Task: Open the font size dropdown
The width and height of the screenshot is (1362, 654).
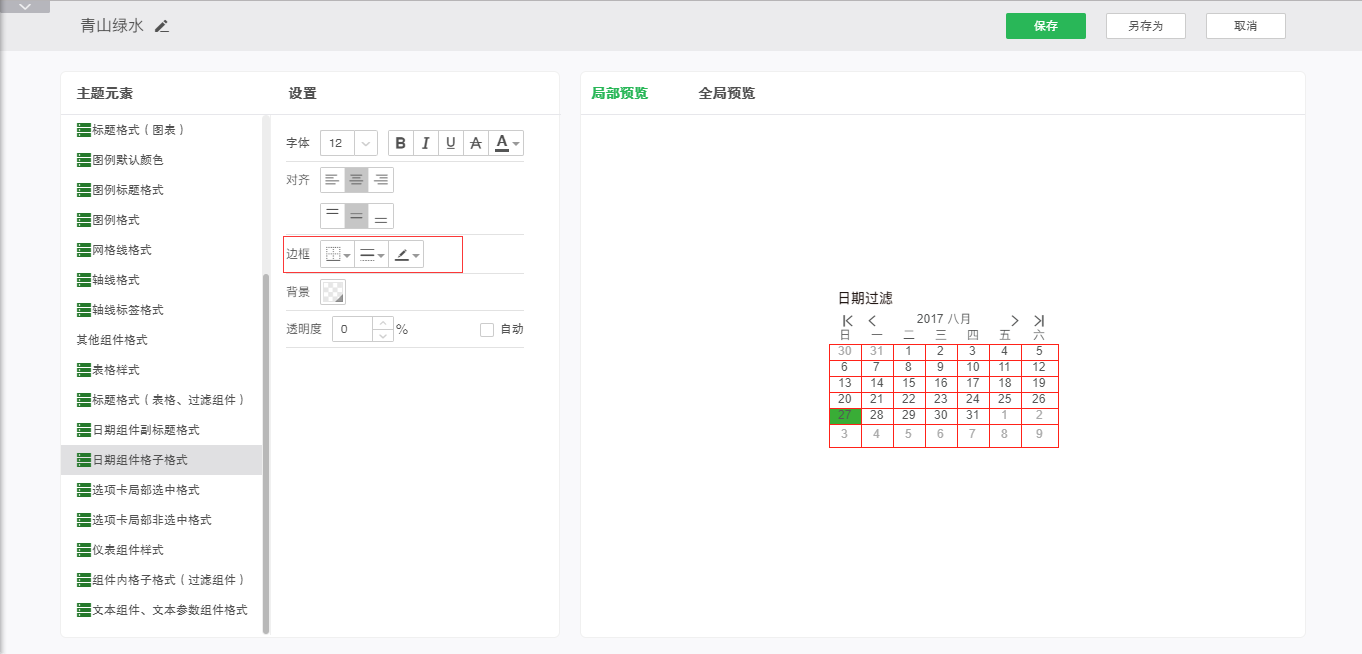Action: 366,143
